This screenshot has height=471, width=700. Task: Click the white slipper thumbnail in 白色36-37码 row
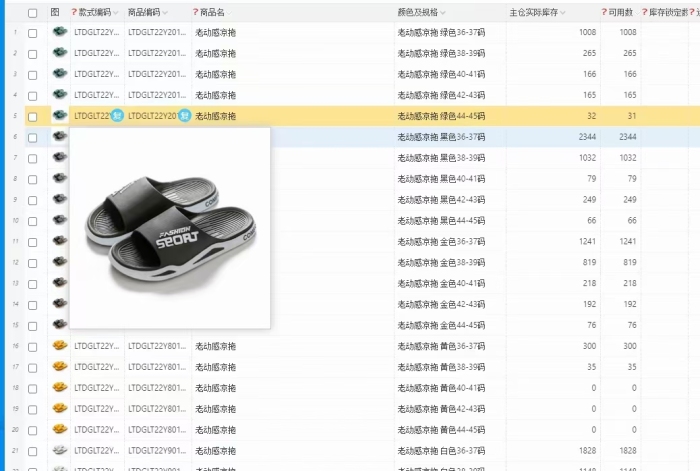pyautogui.click(x=59, y=450)
